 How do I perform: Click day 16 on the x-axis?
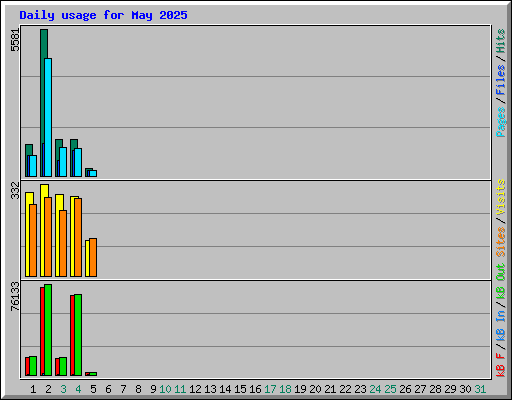(255, 389)
